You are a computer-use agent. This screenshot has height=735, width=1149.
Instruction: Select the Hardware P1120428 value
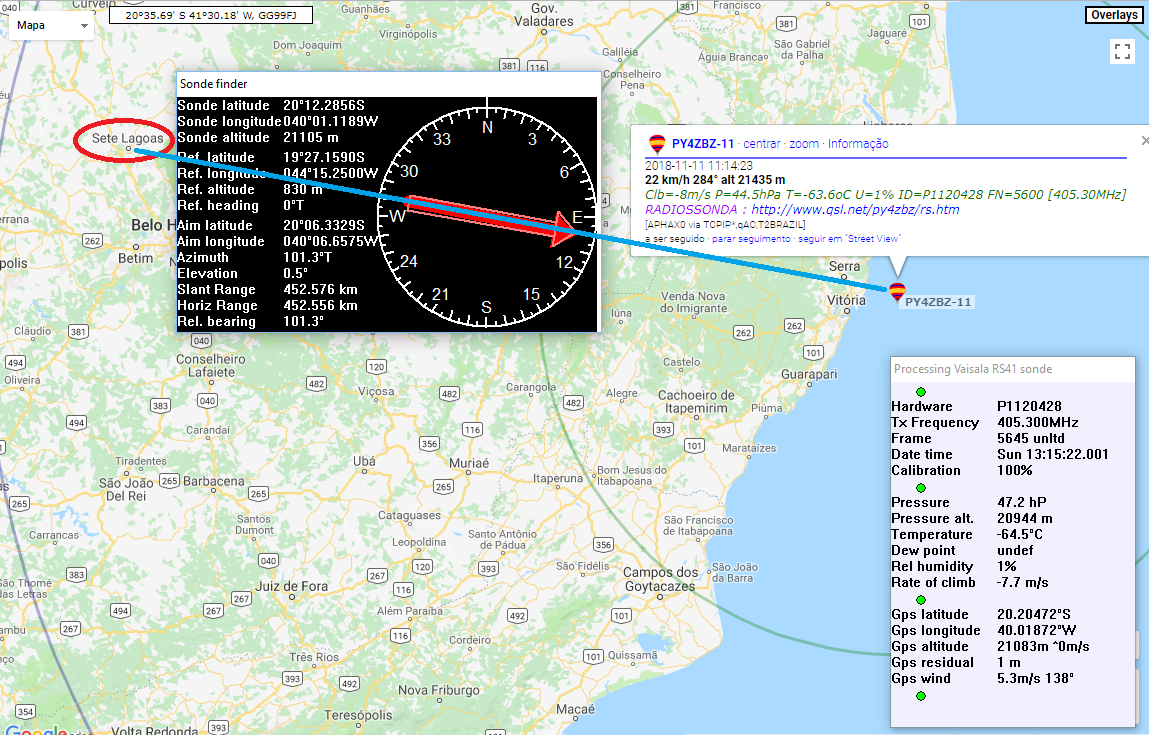pos(1029,407)
